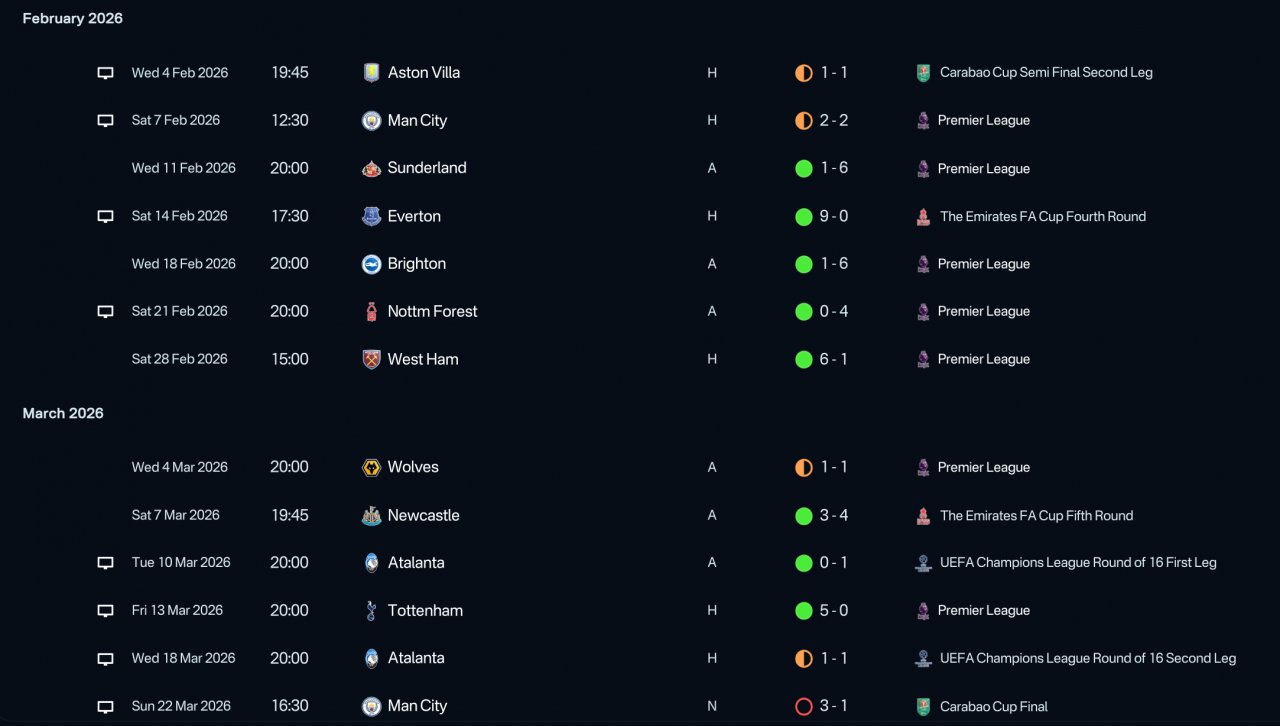Click the red loss indicator for Carabao Cup Final
This screenshot has height=726, width=1280.
pyautogui.click(x=803, y=706)
